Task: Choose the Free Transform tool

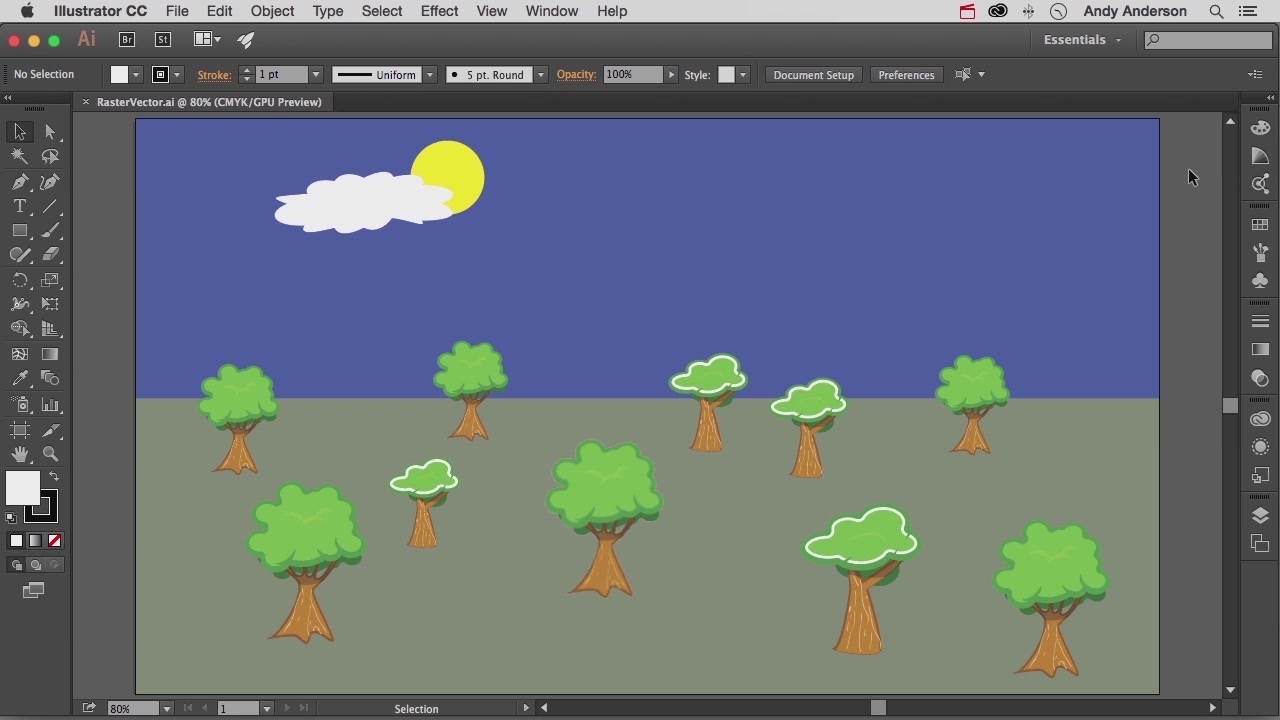Action: (x=50, y=305)
